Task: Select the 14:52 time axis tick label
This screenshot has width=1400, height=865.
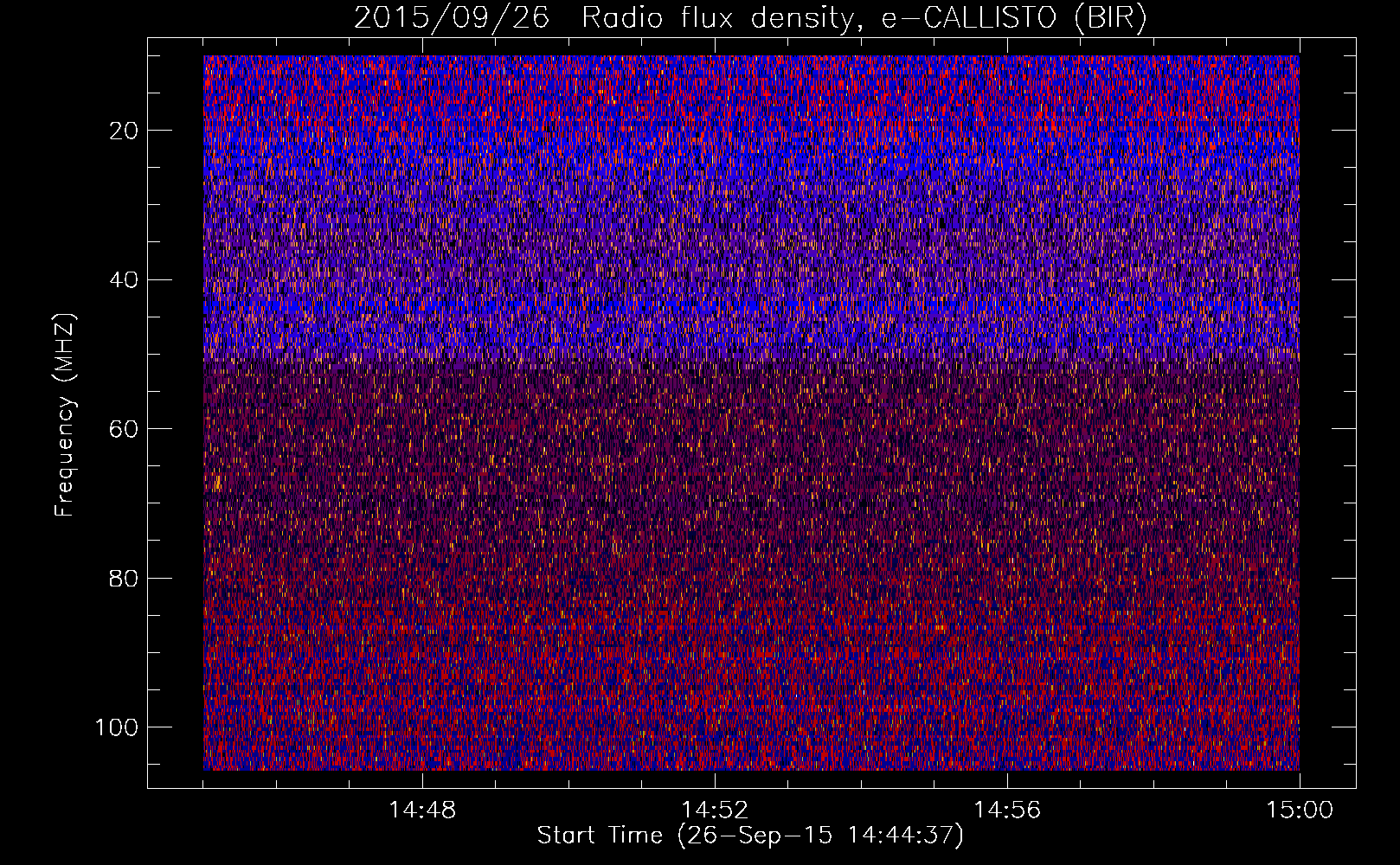Action: [x=715, y=810]
